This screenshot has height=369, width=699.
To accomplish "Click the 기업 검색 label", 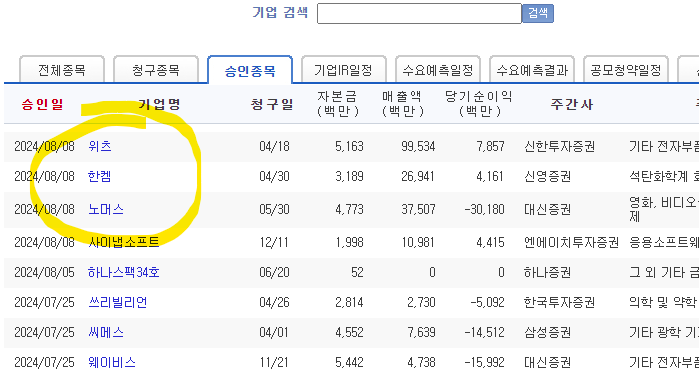I will tap(280, 12).
